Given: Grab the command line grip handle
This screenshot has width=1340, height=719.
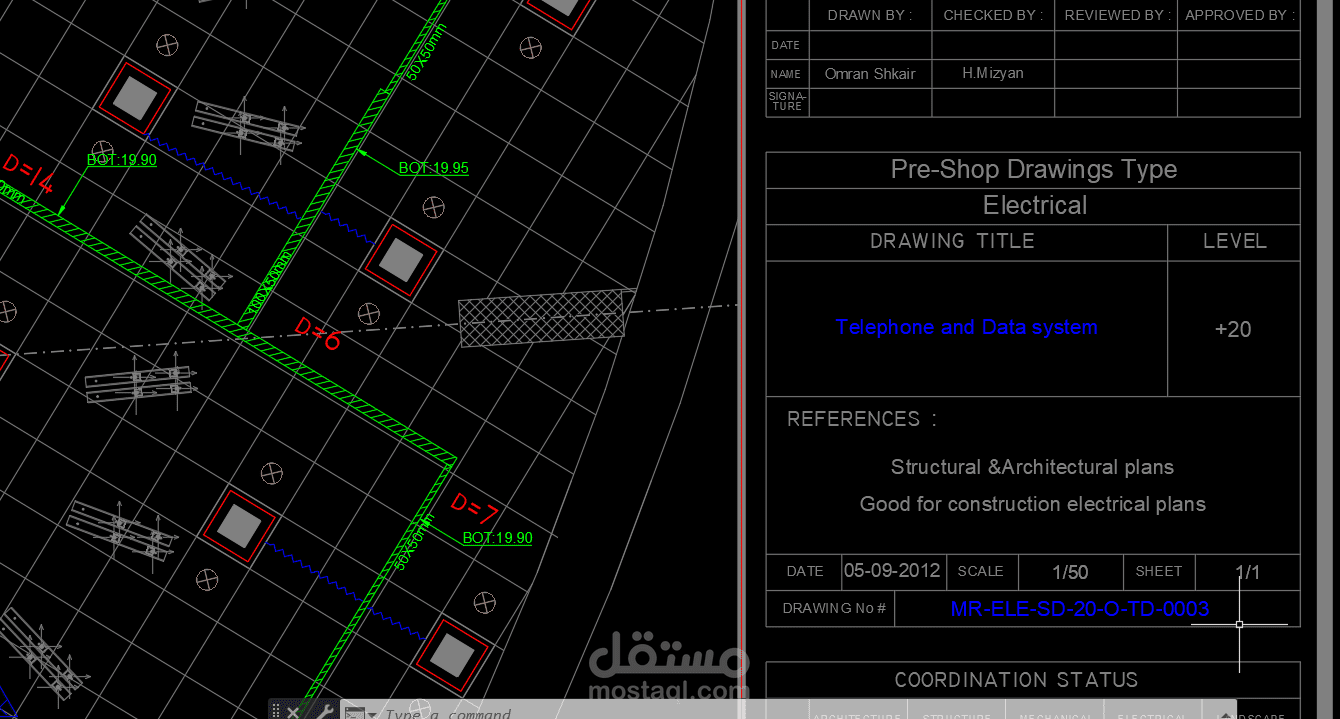Looking at the screenshot, I should pos(276,712).
